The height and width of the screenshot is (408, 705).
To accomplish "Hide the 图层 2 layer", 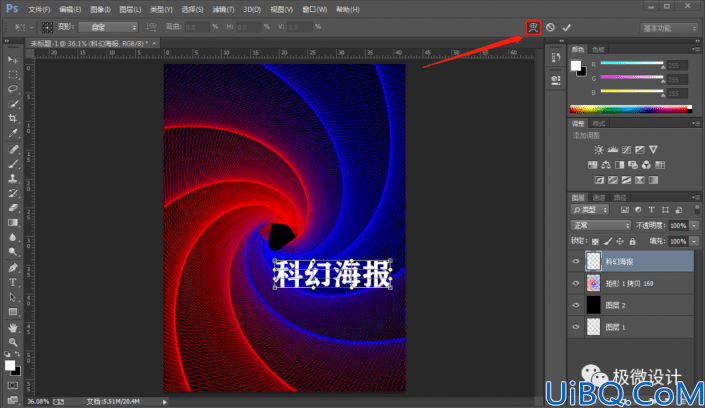I will pyautogui.click(x=576, y=305).
